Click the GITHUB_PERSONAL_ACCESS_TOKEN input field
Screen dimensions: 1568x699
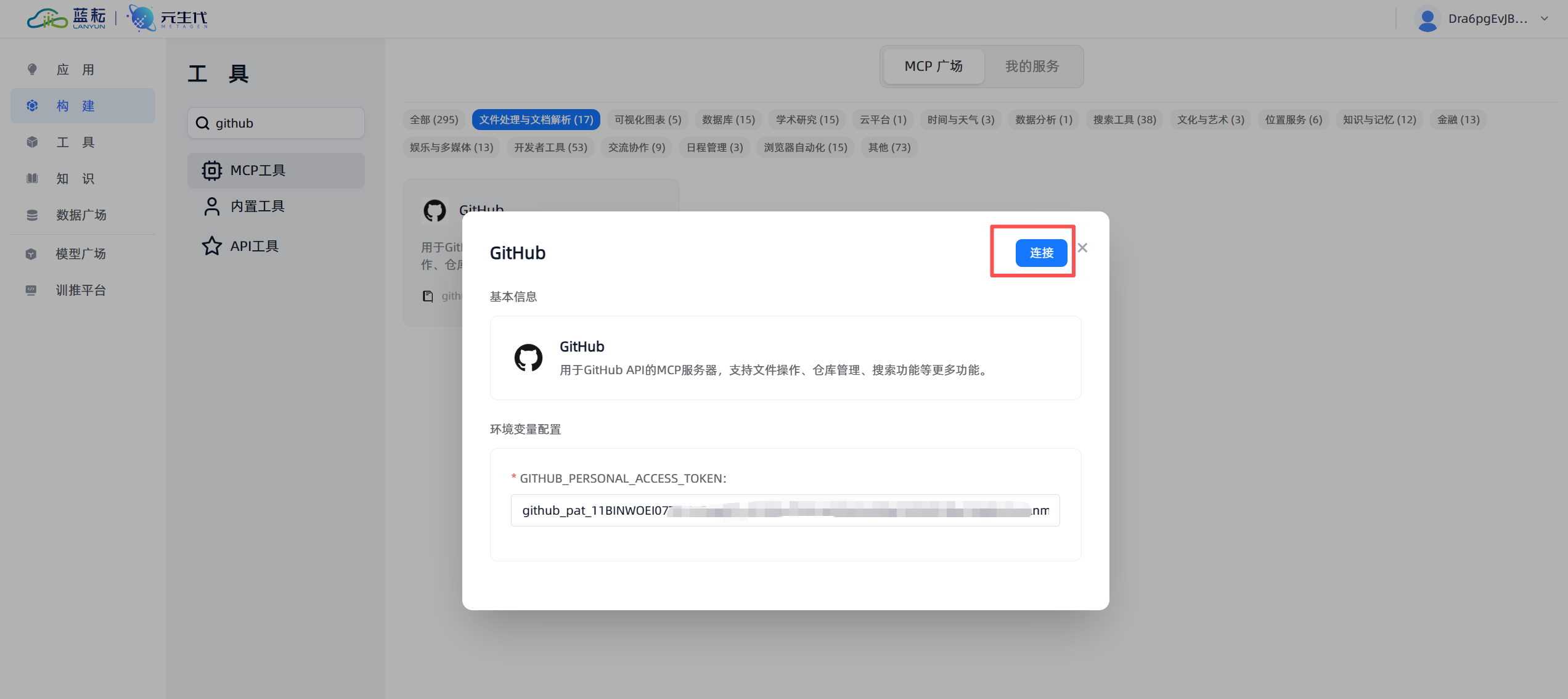point(785,510)
